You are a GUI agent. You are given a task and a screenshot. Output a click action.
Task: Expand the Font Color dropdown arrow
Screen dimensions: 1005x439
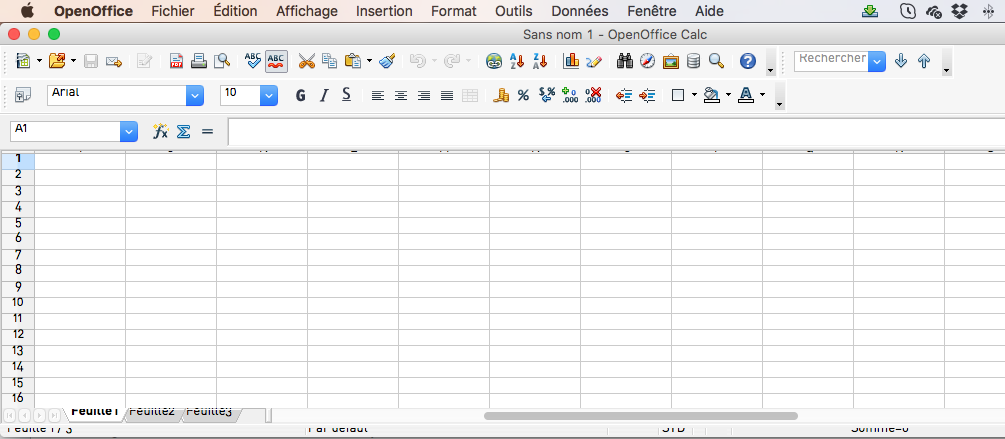pos(762,95)
